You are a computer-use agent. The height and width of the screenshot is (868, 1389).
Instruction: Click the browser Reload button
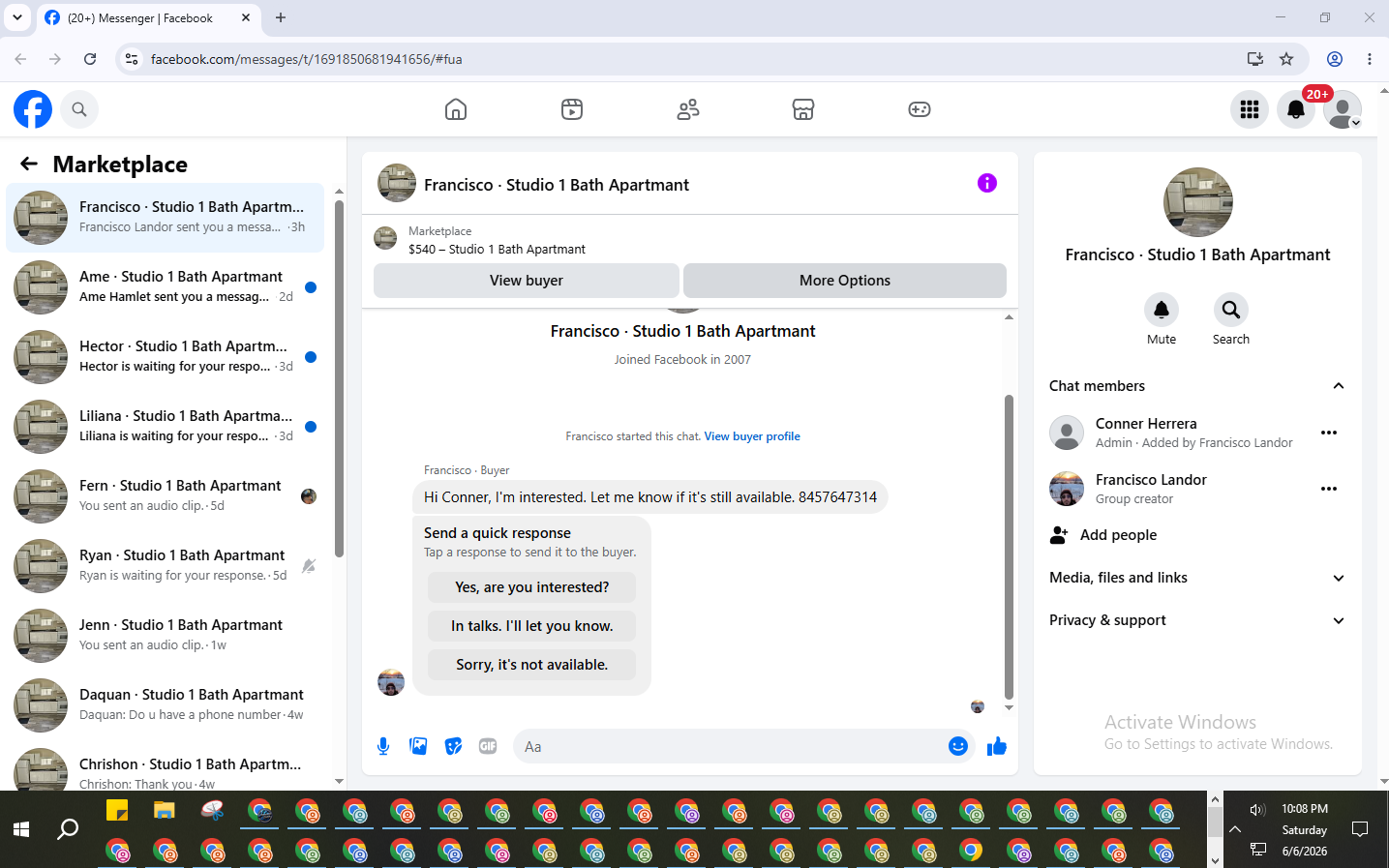pyautogui.click(x=90, y=59)
